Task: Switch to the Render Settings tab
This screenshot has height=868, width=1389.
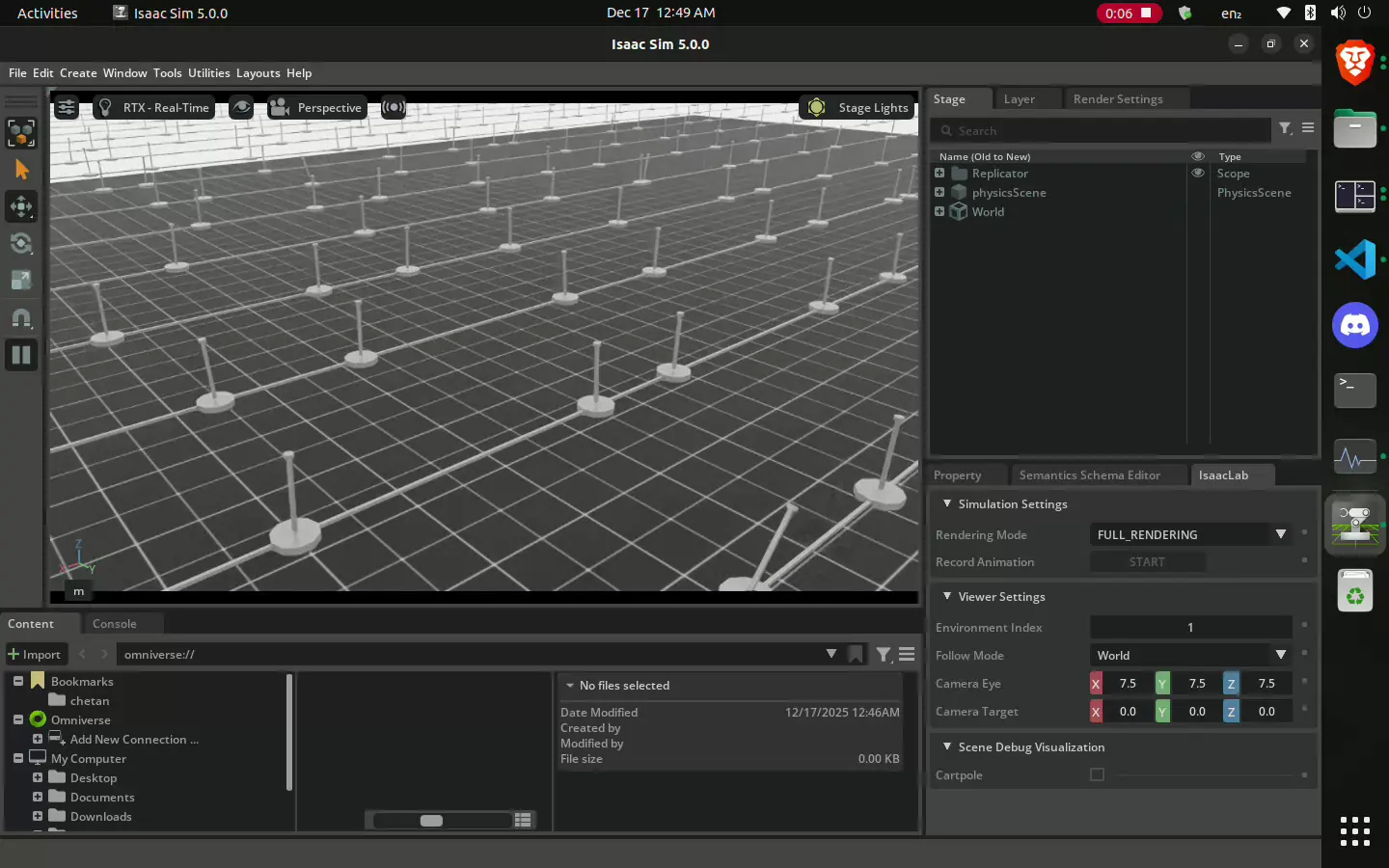Action: pos(1117,99)
